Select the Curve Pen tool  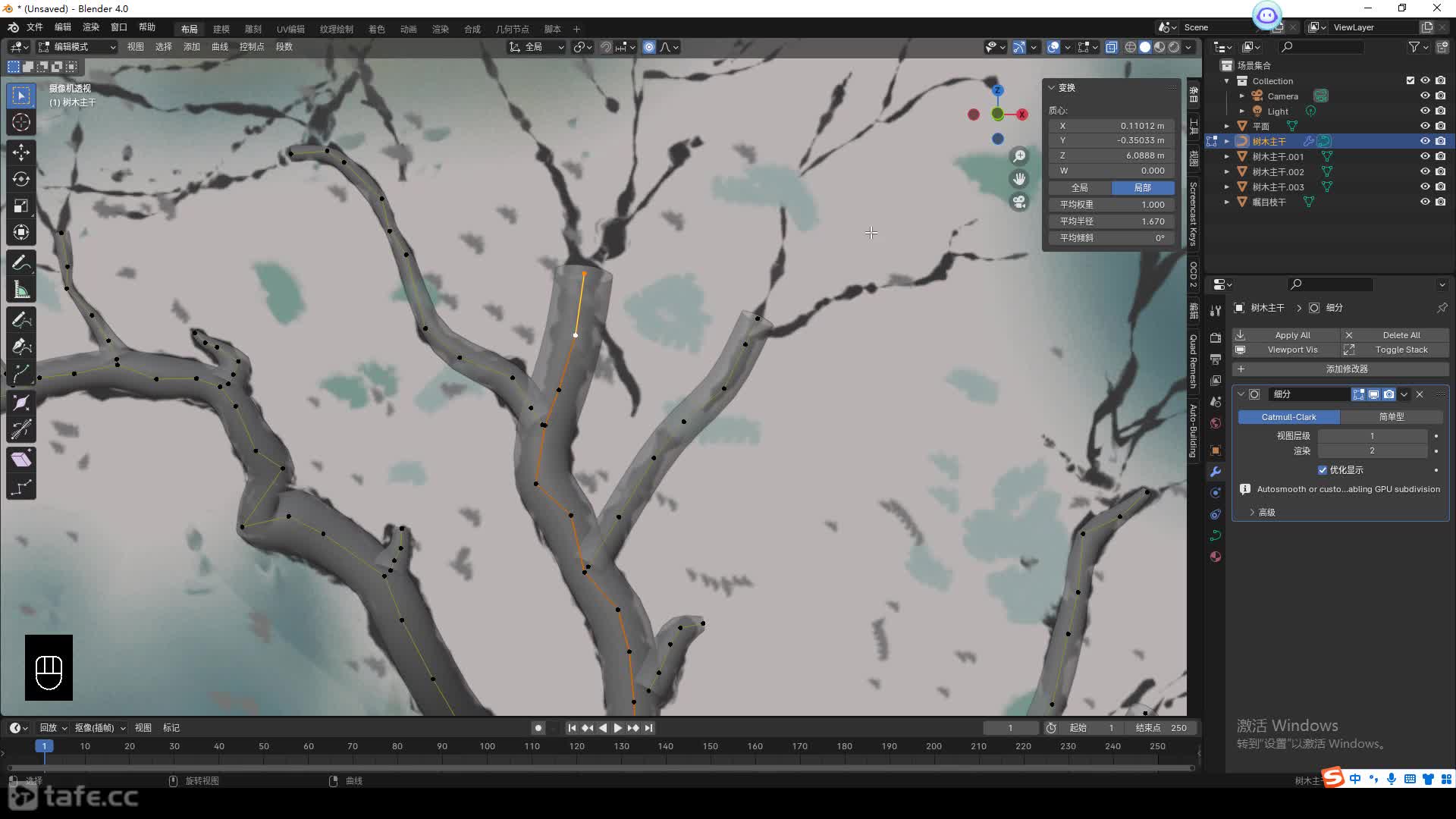pos(21,347)
